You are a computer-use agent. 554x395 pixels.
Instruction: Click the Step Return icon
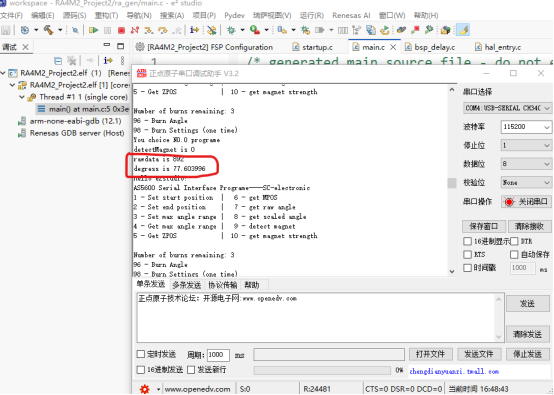pyautogui.click(x=176, y=30)
